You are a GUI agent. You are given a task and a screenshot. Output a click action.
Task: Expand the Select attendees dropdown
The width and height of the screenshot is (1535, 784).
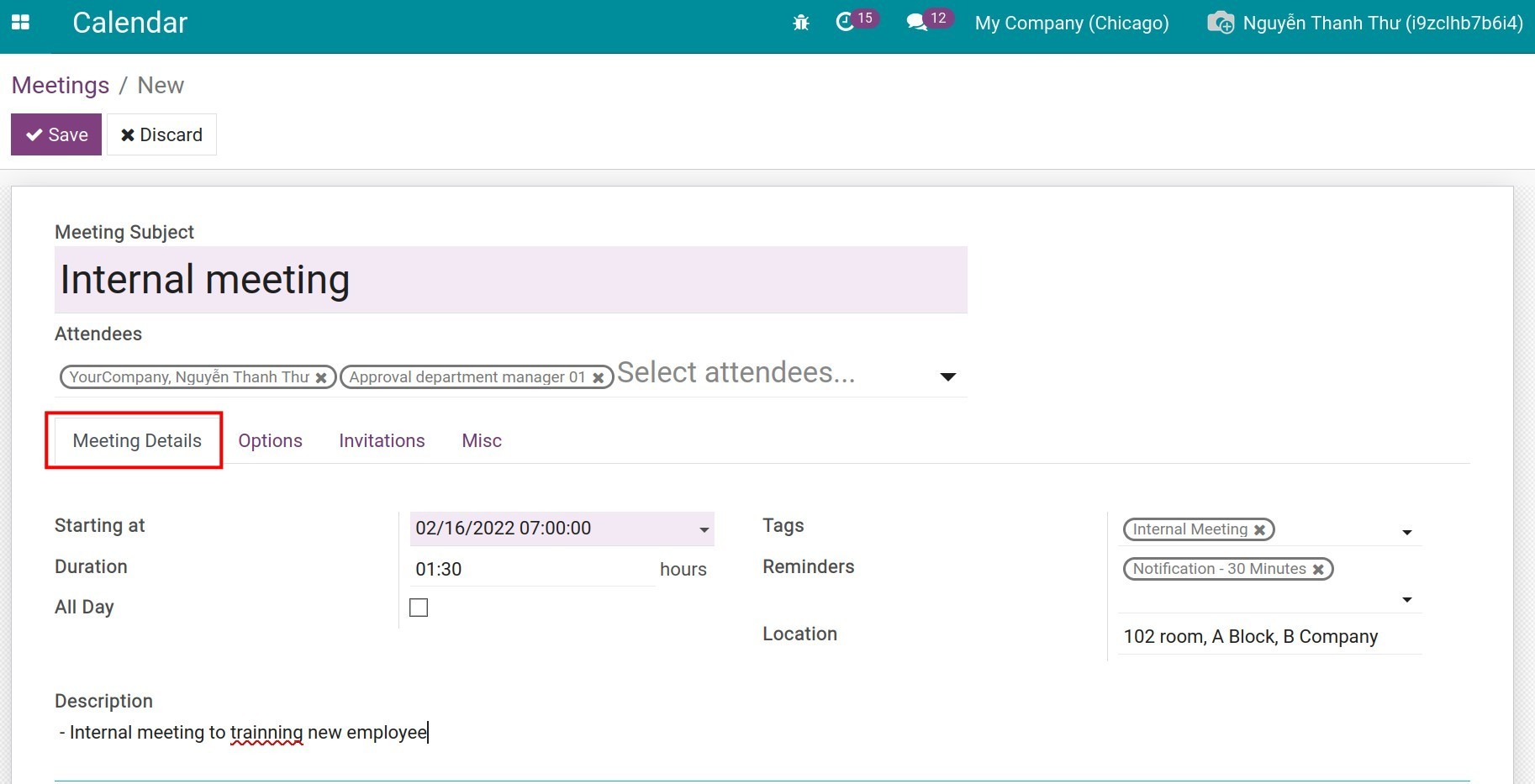947,377
